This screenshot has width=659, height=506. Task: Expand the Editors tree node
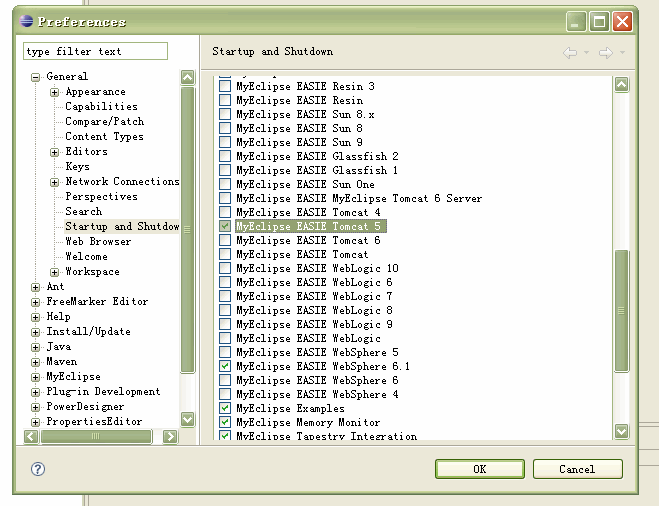[x=54, y=152]
